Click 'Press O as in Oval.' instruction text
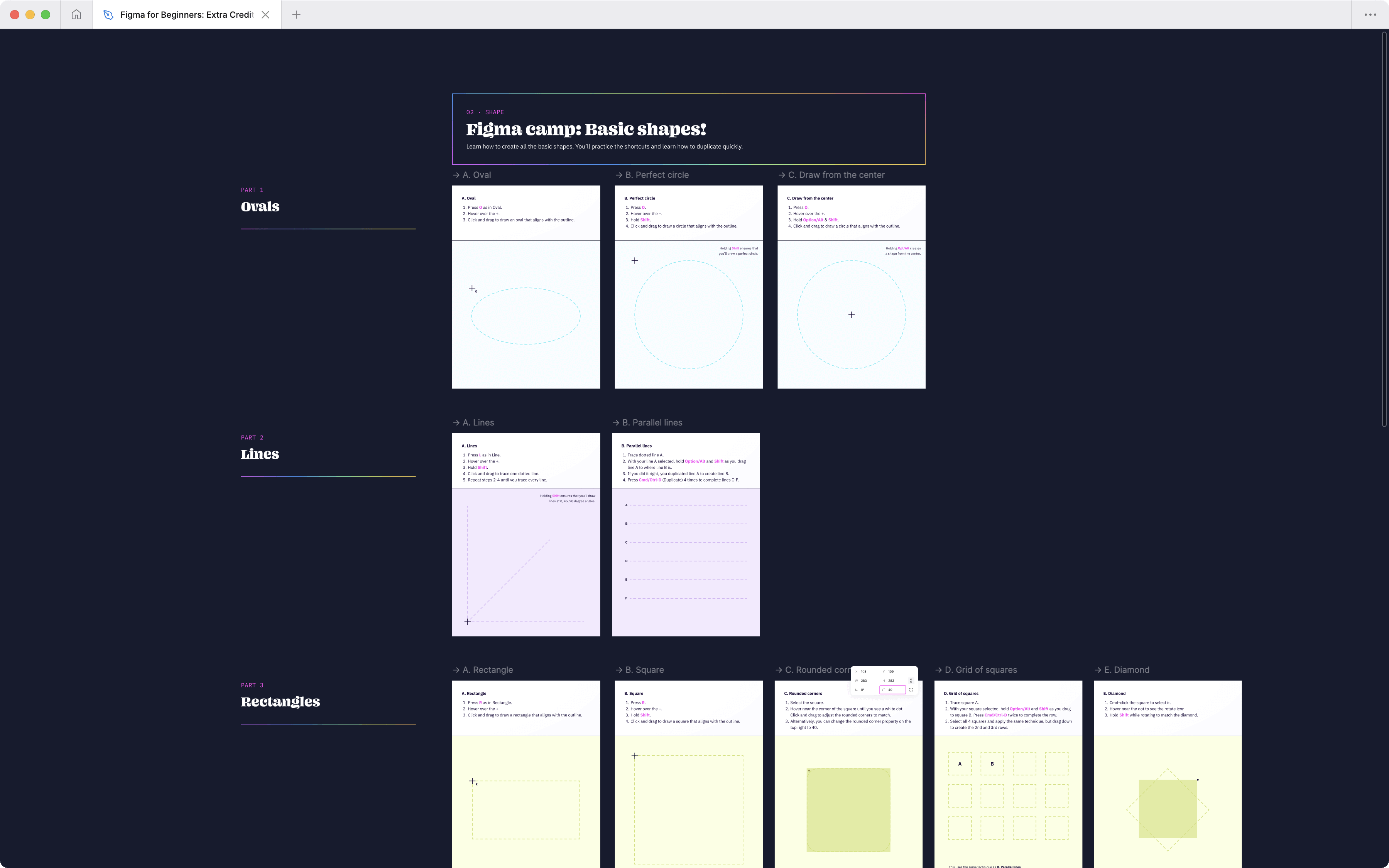Screen dimensions: 1389x868 click(x=485, y=207)
